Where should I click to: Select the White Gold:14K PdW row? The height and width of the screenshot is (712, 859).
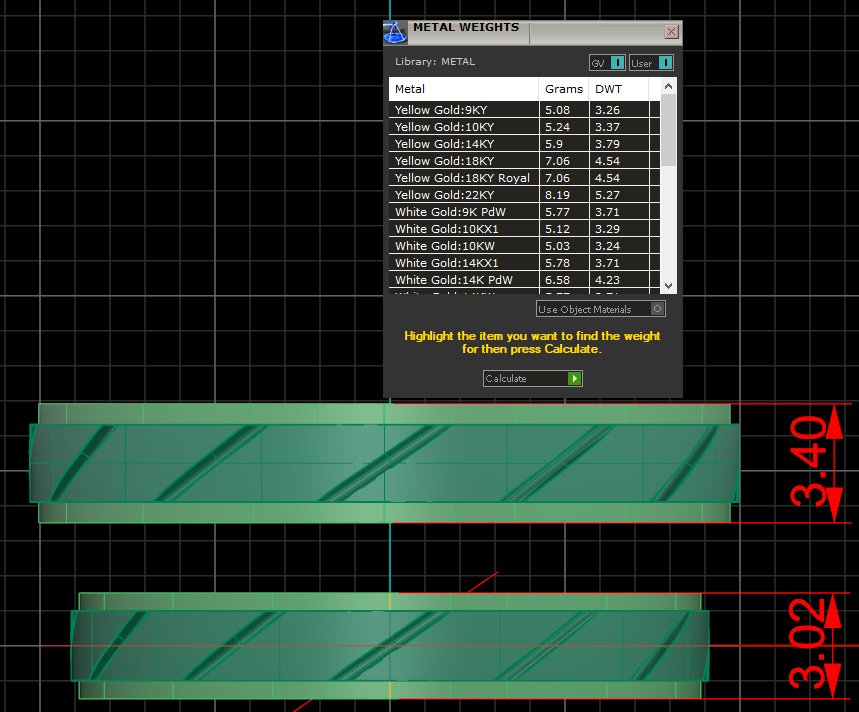point(524,279)
